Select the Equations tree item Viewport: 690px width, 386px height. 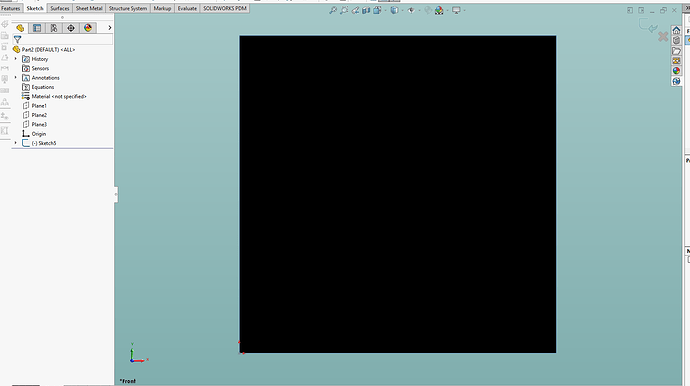point(38,87)
